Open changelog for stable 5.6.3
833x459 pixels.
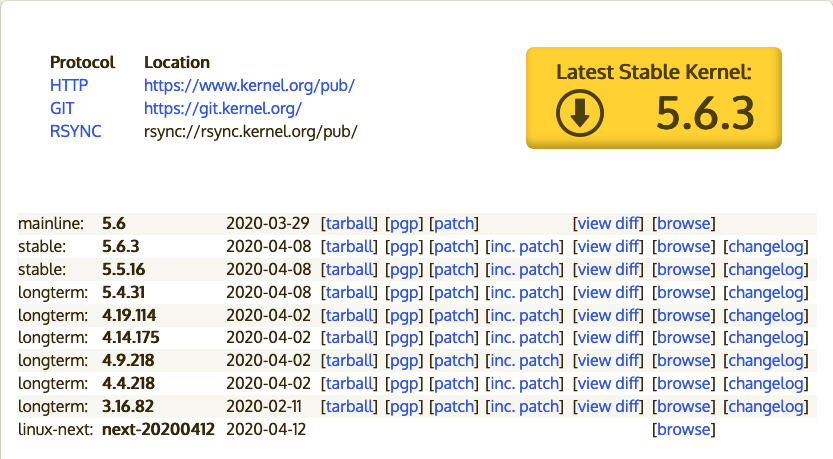pyautogui.click(x=766, y=246)
